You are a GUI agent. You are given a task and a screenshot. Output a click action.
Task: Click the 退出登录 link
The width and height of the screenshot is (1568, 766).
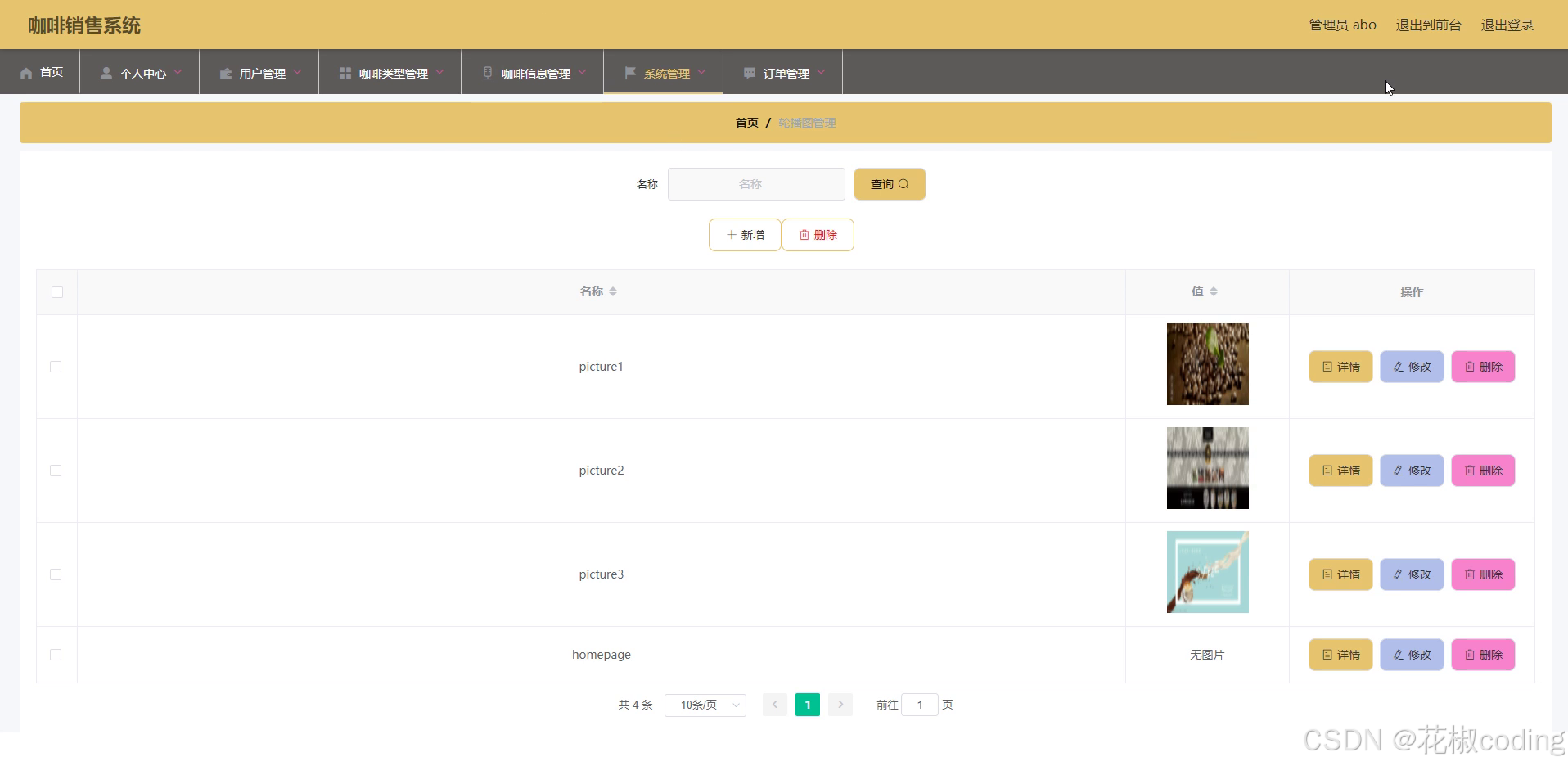(1507, 25)
